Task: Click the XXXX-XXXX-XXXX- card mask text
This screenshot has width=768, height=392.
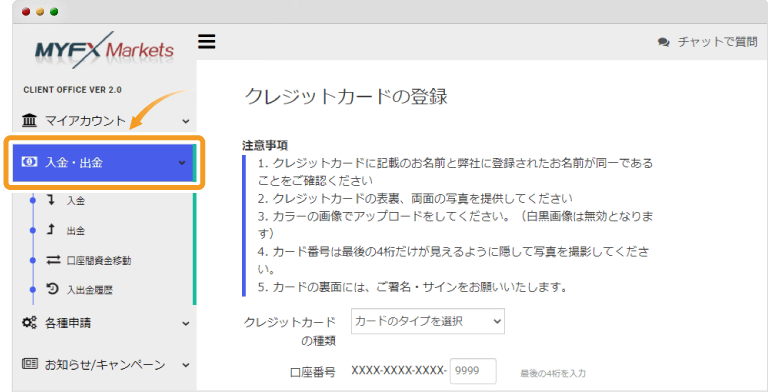Action: [398, 370]
